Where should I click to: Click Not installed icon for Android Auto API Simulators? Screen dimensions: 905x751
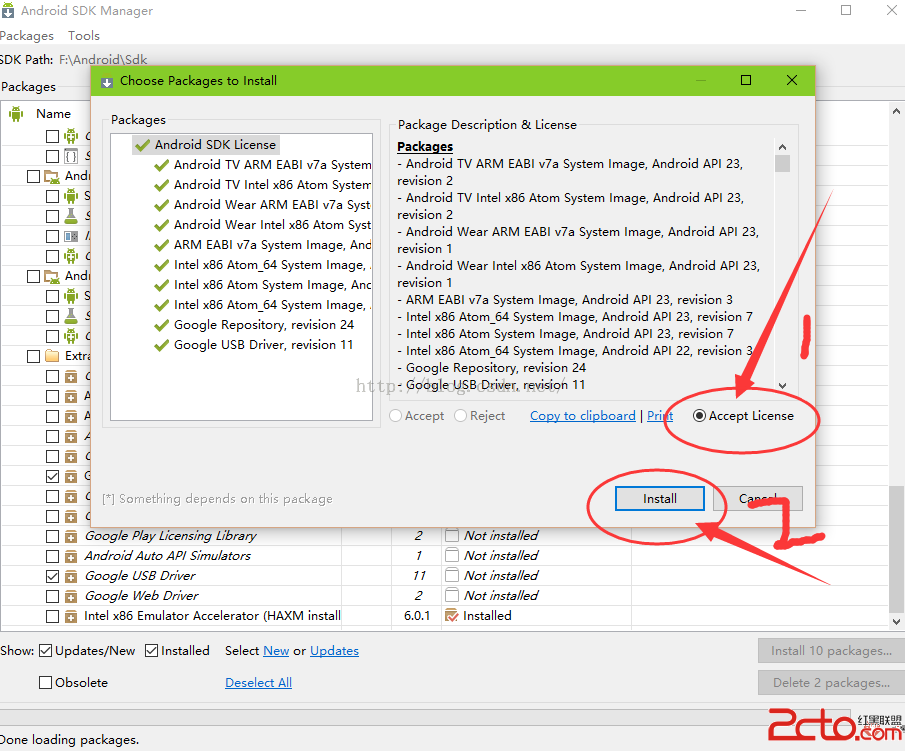point(452,555)
